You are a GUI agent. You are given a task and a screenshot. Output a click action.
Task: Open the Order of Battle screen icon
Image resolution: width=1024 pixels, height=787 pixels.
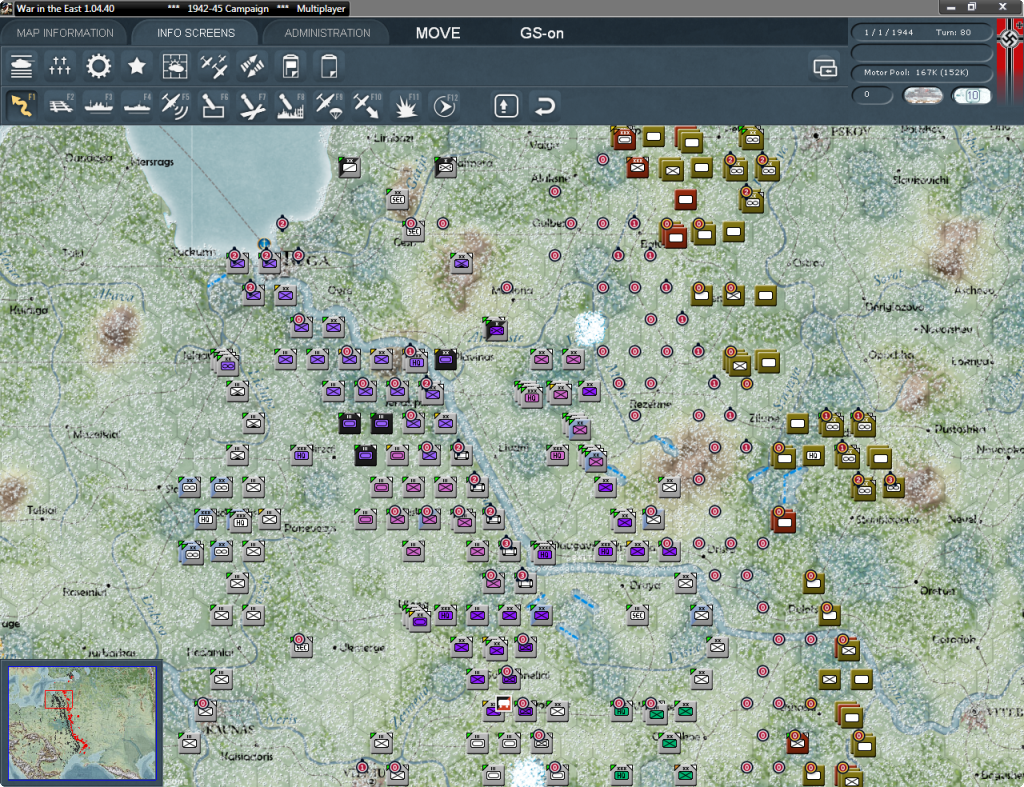pyautogui.click(x=22, y=66)
